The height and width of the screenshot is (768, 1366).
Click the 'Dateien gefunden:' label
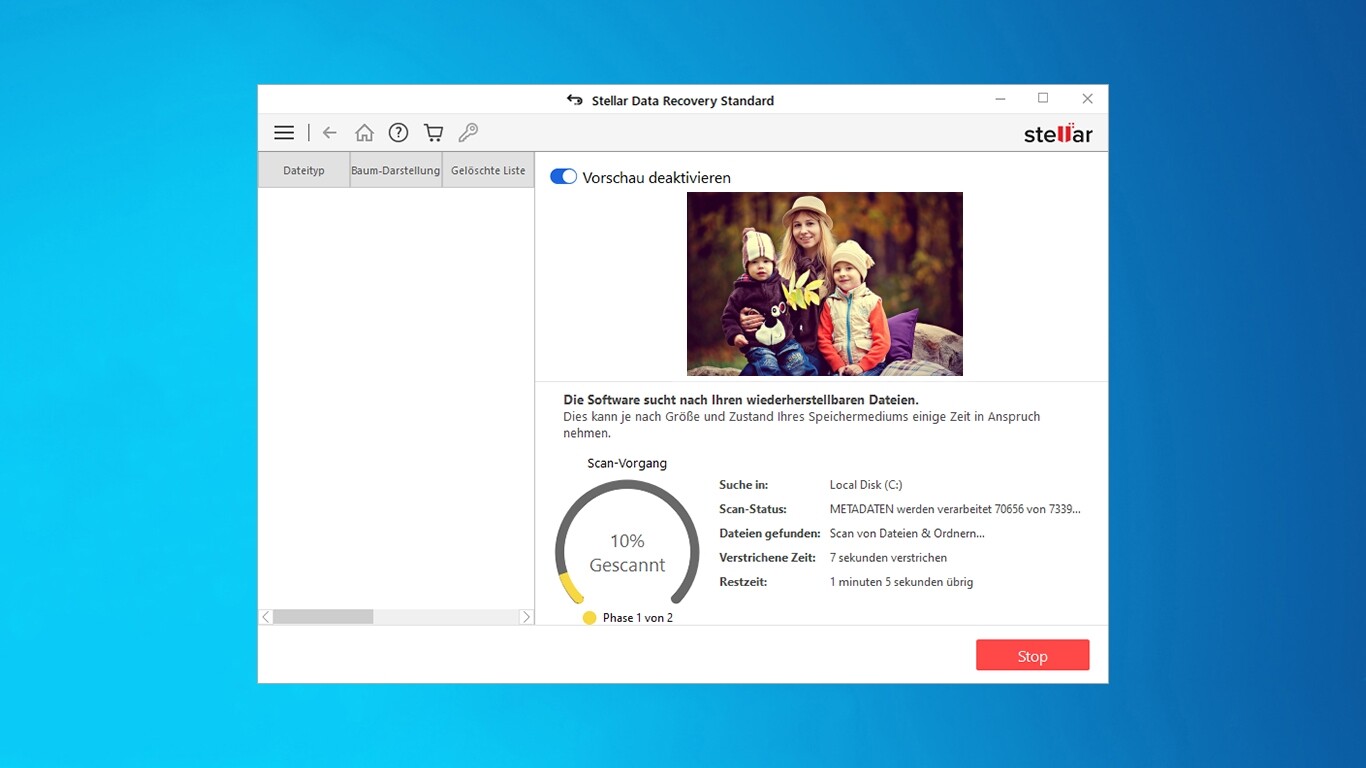coord(770,533)
